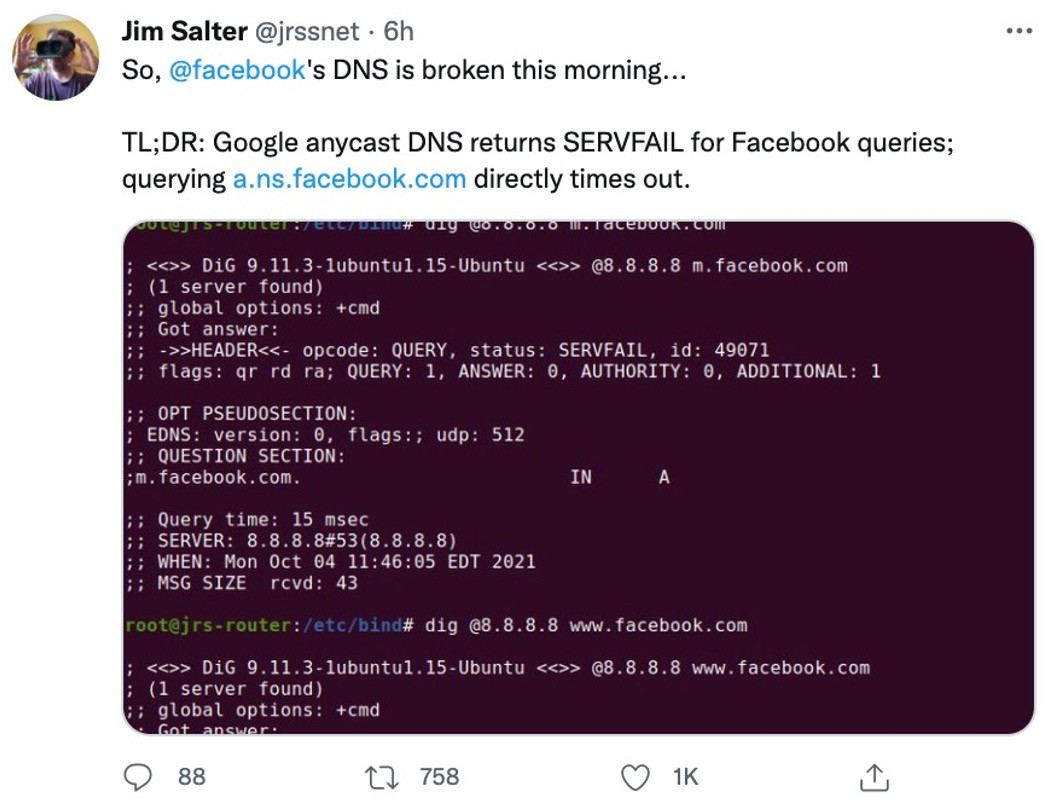Open Jim Salter's profile avatar
Viewport: 1062px width, 806px height.
click(56, 57)
